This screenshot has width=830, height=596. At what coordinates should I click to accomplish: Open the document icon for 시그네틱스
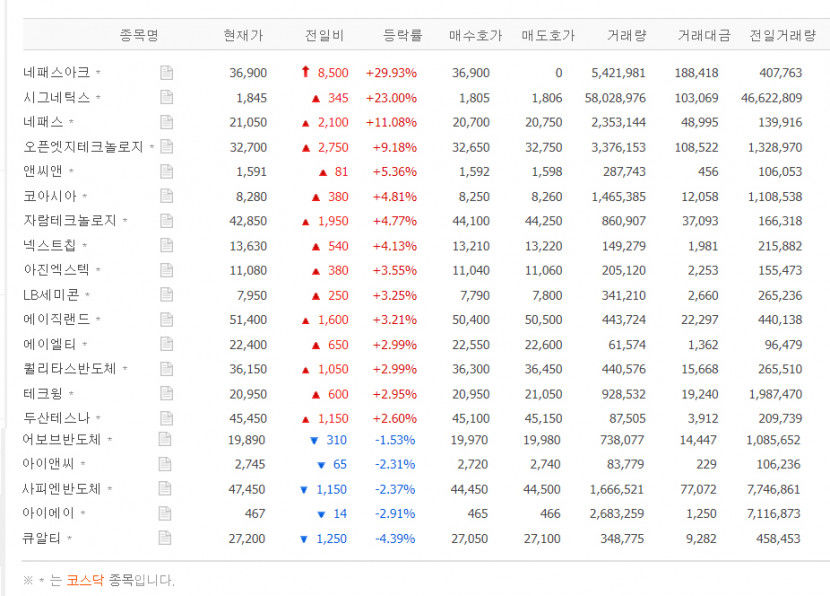pyautogui.click(x=166, y=97)
